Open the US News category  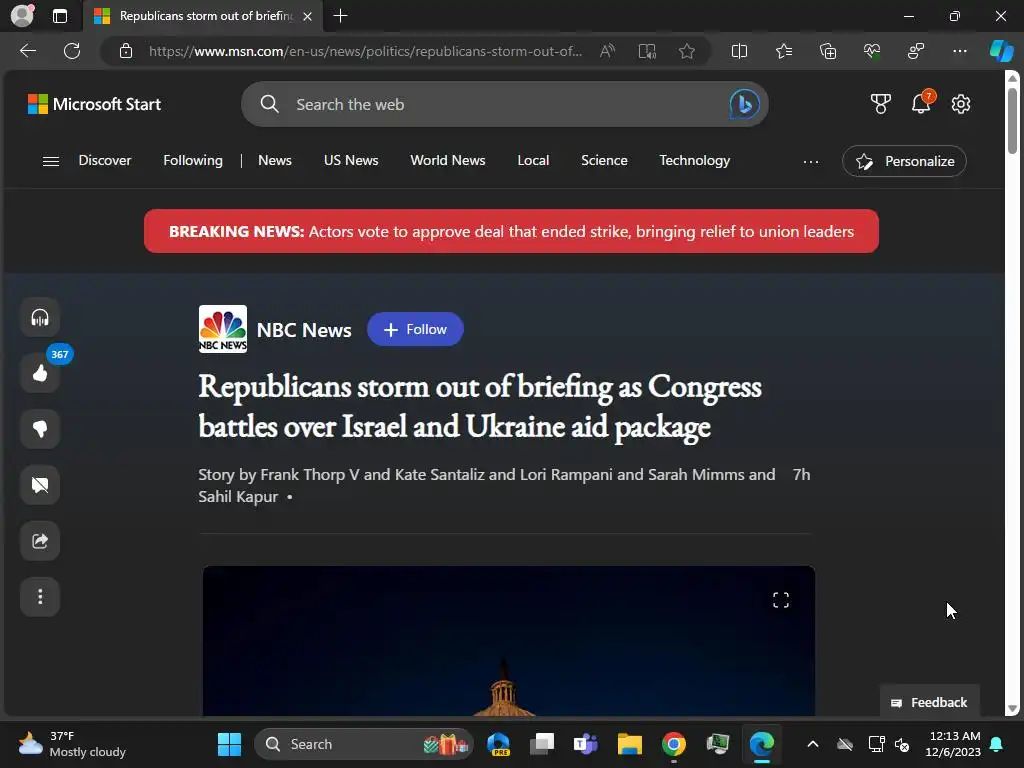pos(351,161)
